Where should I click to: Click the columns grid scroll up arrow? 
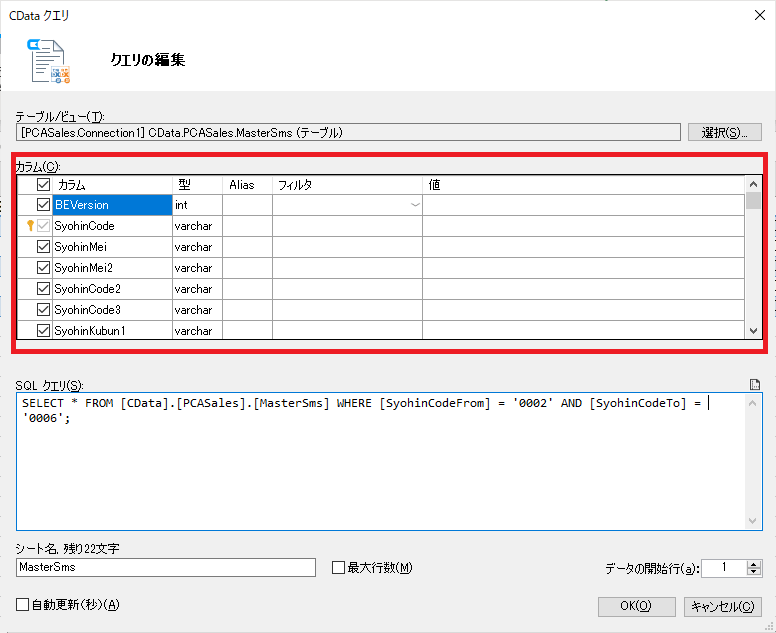pyautogui.click(x=753, y=184)
